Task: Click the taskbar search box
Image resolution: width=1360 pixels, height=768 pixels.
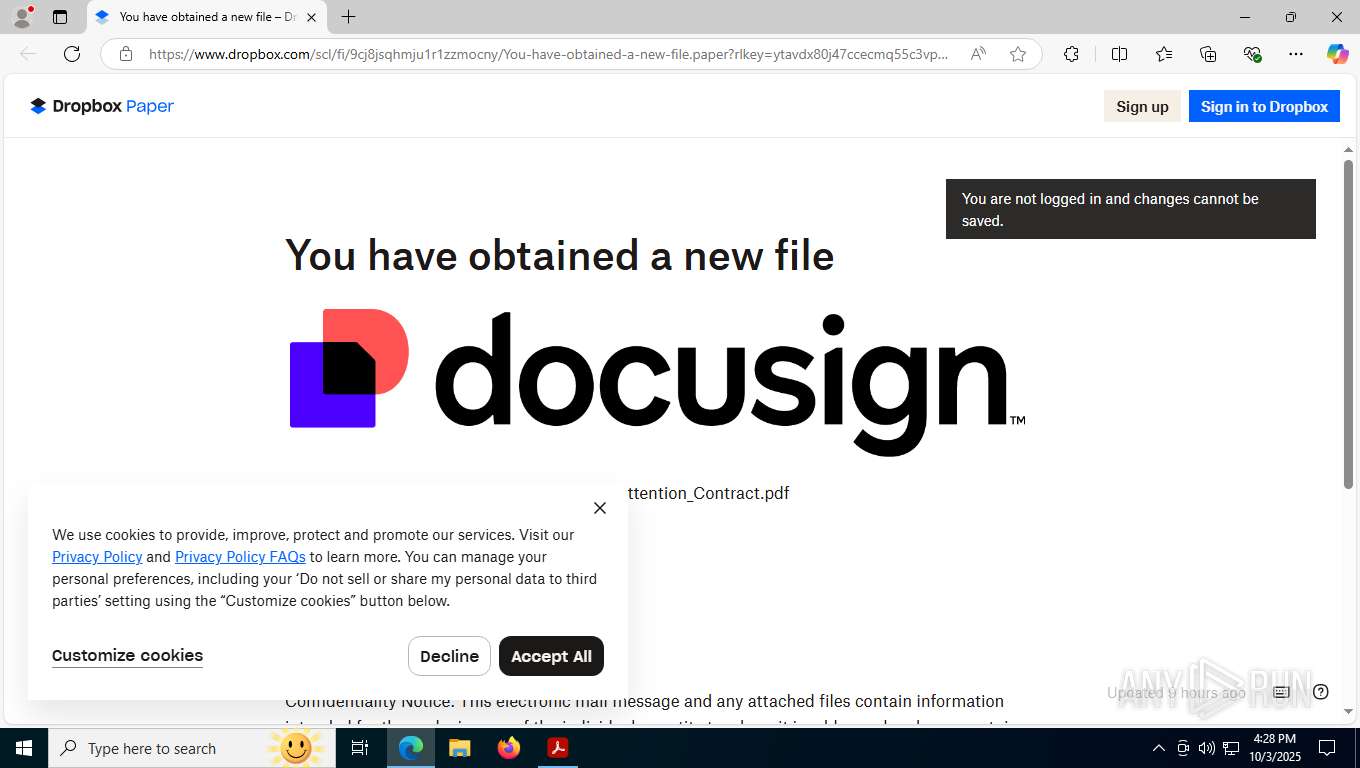Action: point(192,748)
